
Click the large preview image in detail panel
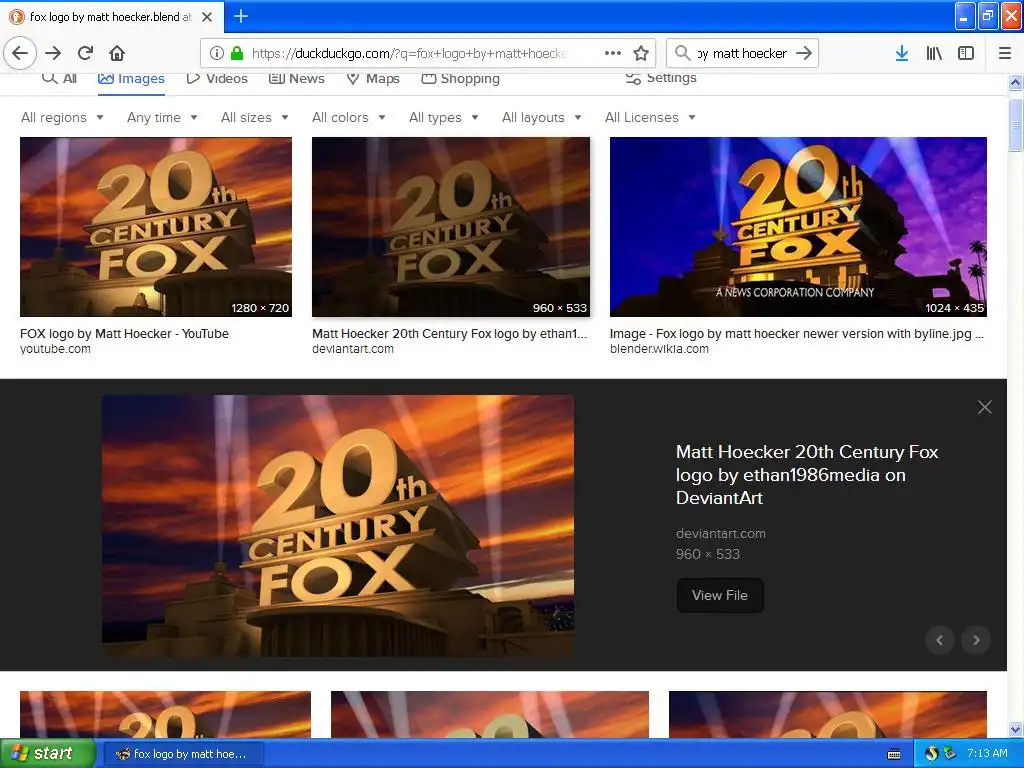tap(338, 526)
